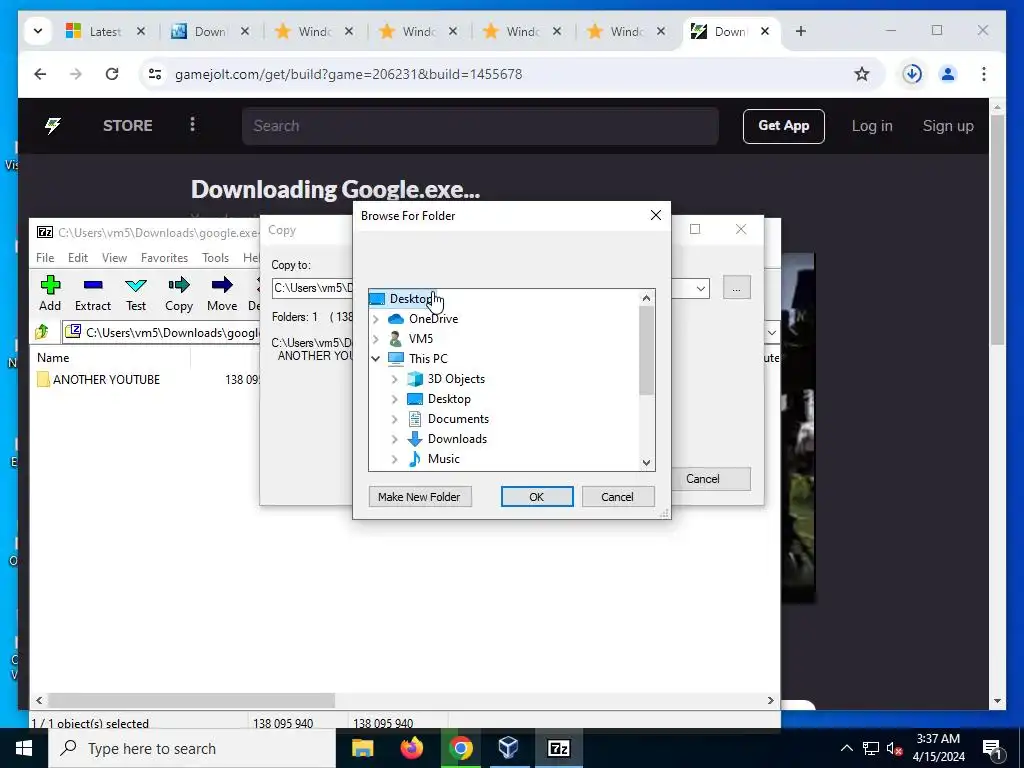This screenshot has height=768, width=1024.
Task: Select OneDrive in the folder tree
Action: (434, 319)
